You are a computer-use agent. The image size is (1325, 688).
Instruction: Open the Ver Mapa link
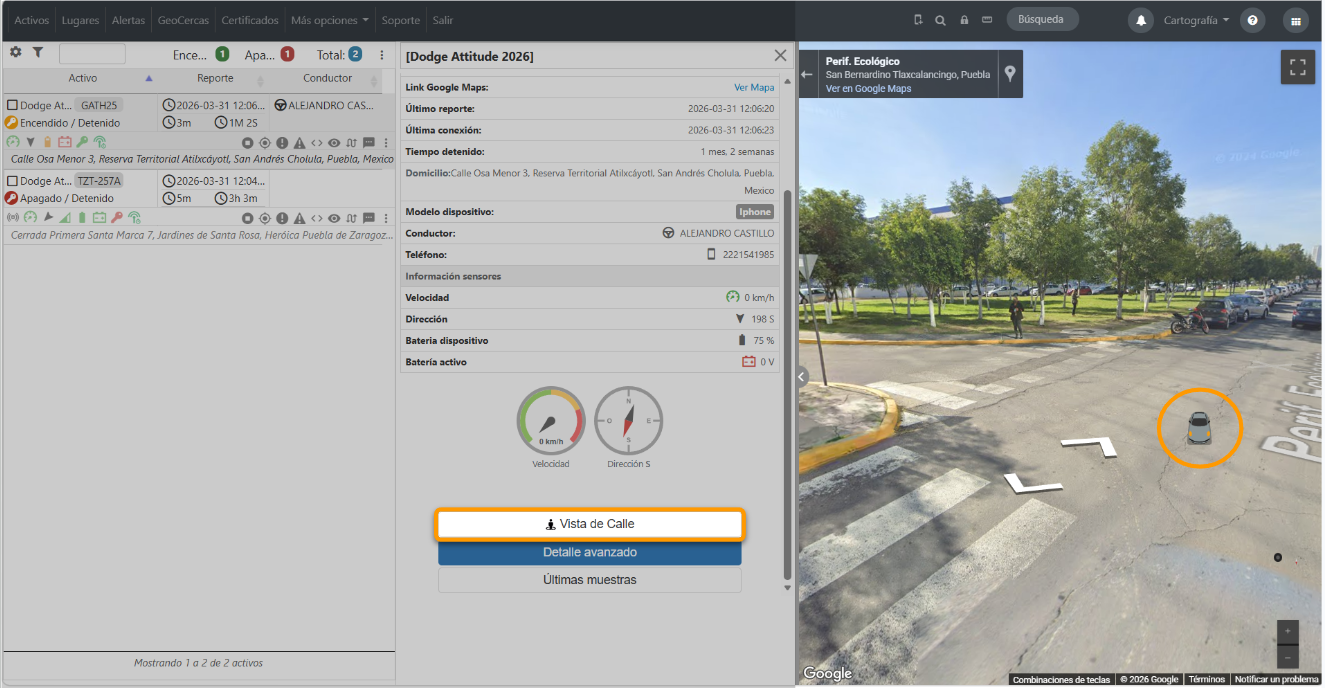pos(754,88)
